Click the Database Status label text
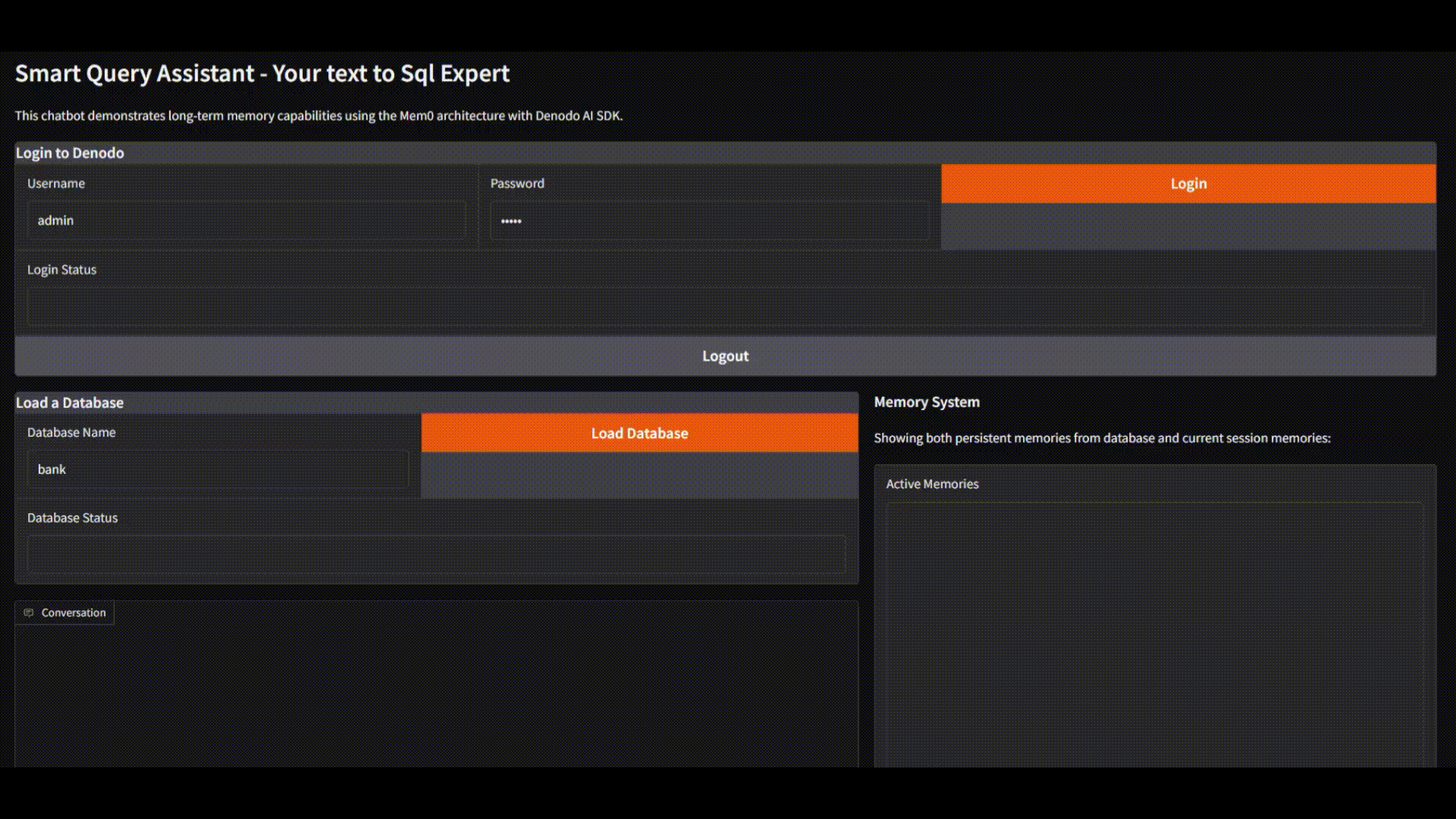1456x819 pixels. [x=73, y=518]
